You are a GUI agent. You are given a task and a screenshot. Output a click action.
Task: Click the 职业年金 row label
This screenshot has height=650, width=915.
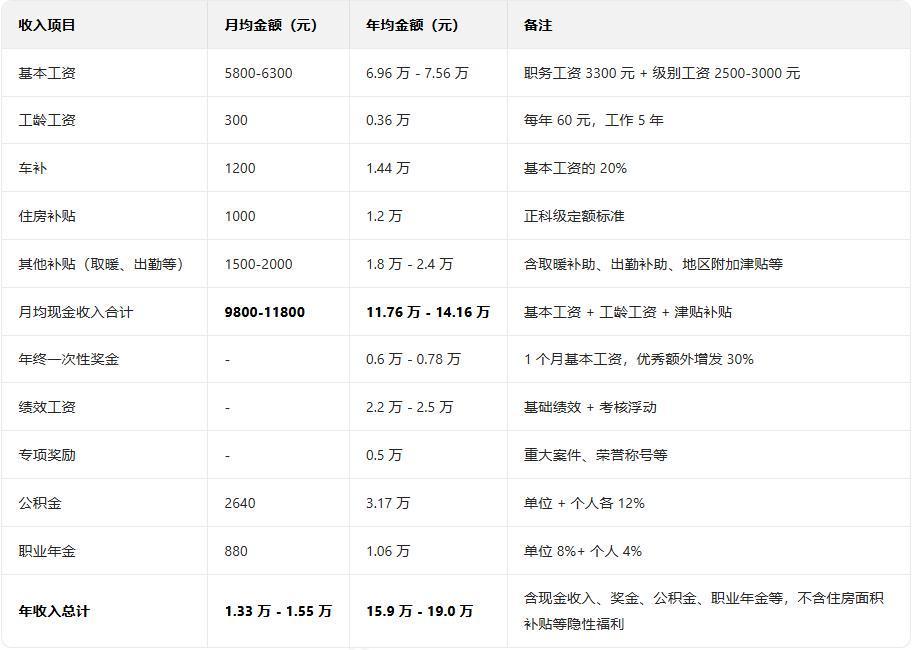coord(47,551)
